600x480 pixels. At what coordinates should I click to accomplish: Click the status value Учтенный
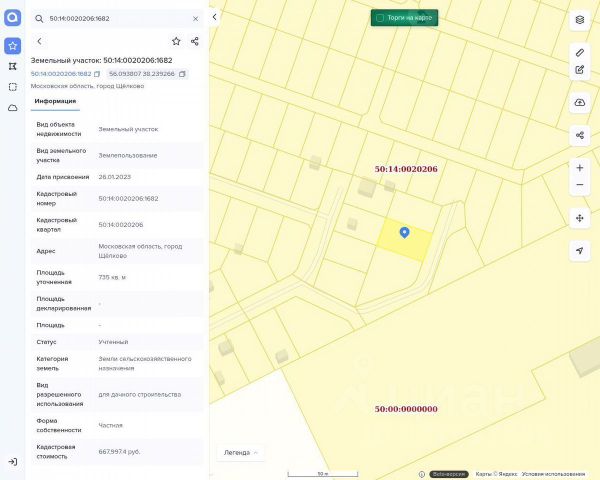click(x=113, y=342)
